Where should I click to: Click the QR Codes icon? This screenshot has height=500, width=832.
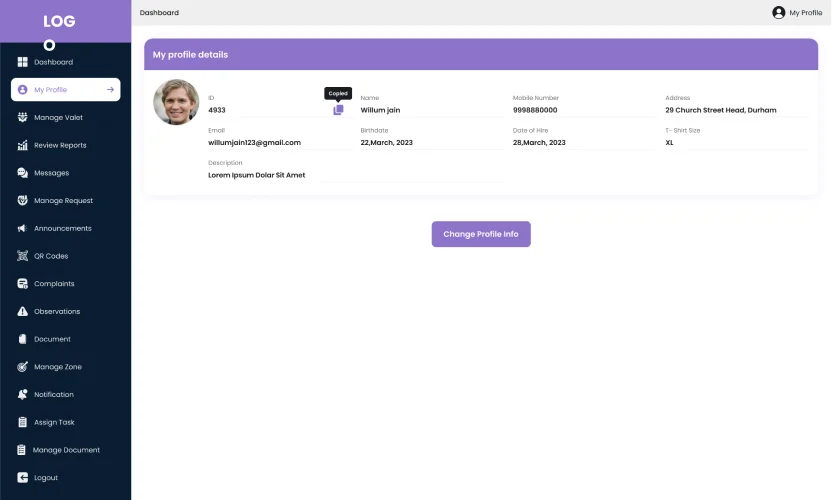[x=22, y=256]
